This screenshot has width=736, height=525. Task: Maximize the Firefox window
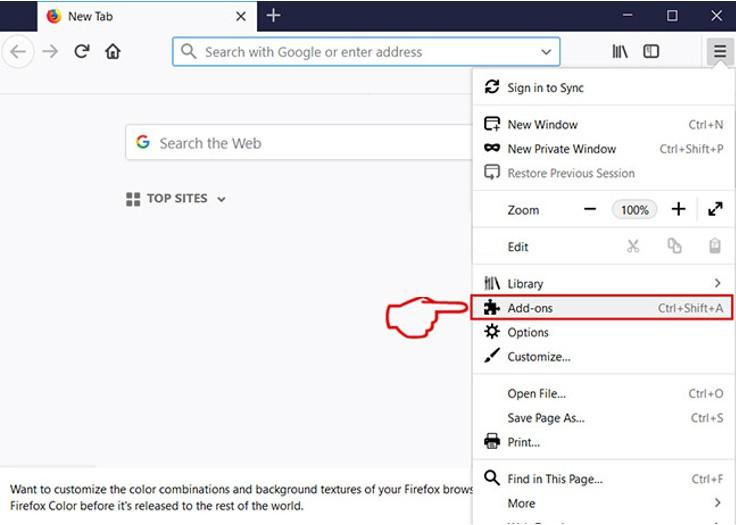(672, 16)
